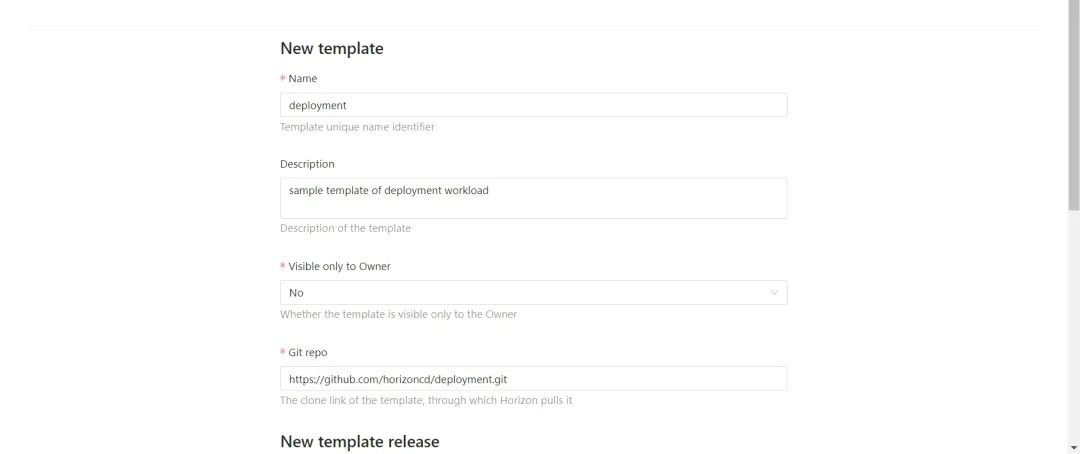1080x454 pixels.
Task: Open the Visible only to Owner dropdown
Action: pyautogui.click(x=533, y=293)
